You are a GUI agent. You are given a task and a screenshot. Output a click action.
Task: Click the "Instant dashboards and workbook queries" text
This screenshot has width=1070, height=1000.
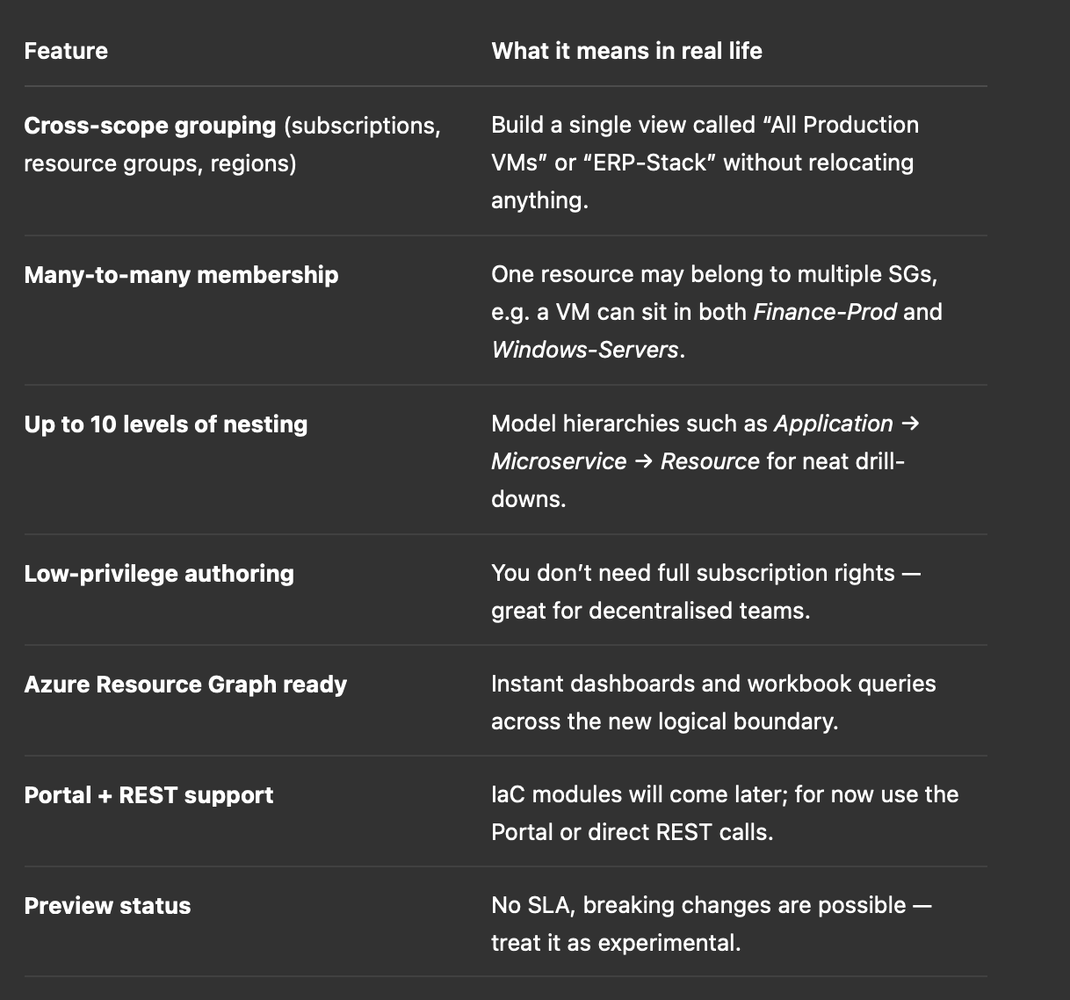click(x=714, y=684)
